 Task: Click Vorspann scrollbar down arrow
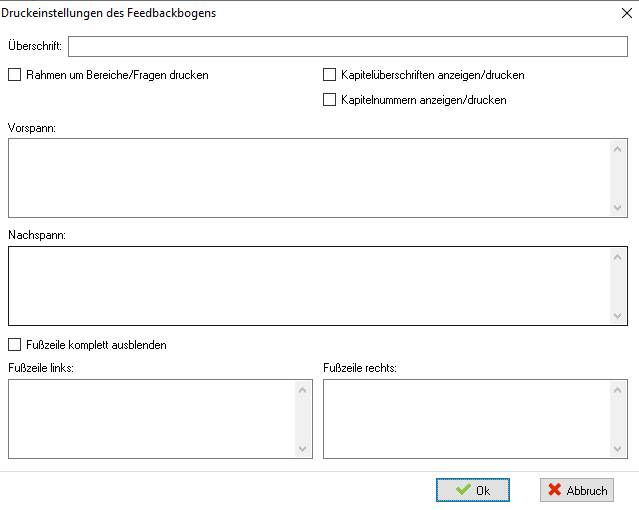pos(617,208)
